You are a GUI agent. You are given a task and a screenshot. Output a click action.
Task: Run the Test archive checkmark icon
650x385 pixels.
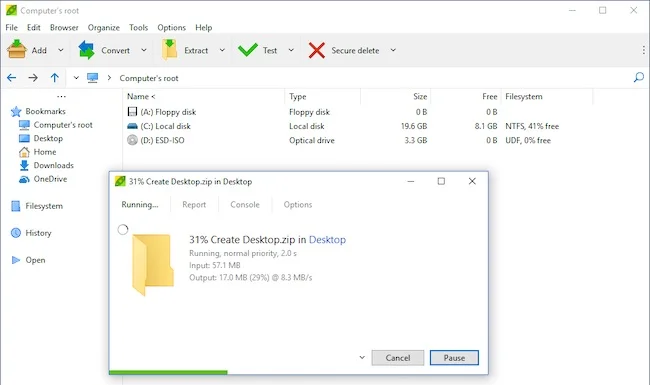pyautogui.click(x=247, y=50)
